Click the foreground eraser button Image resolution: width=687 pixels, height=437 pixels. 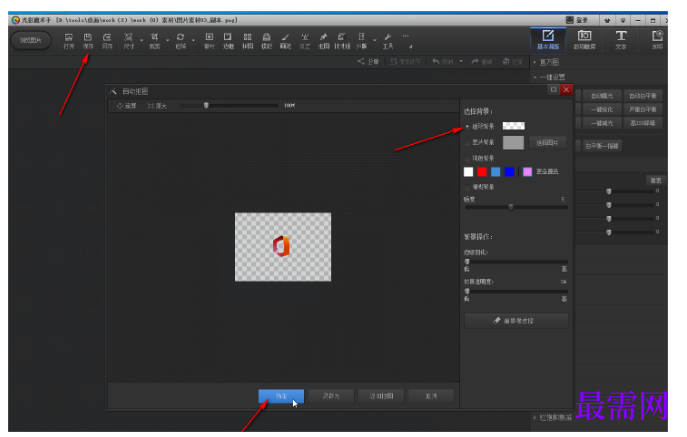point(516,321)
